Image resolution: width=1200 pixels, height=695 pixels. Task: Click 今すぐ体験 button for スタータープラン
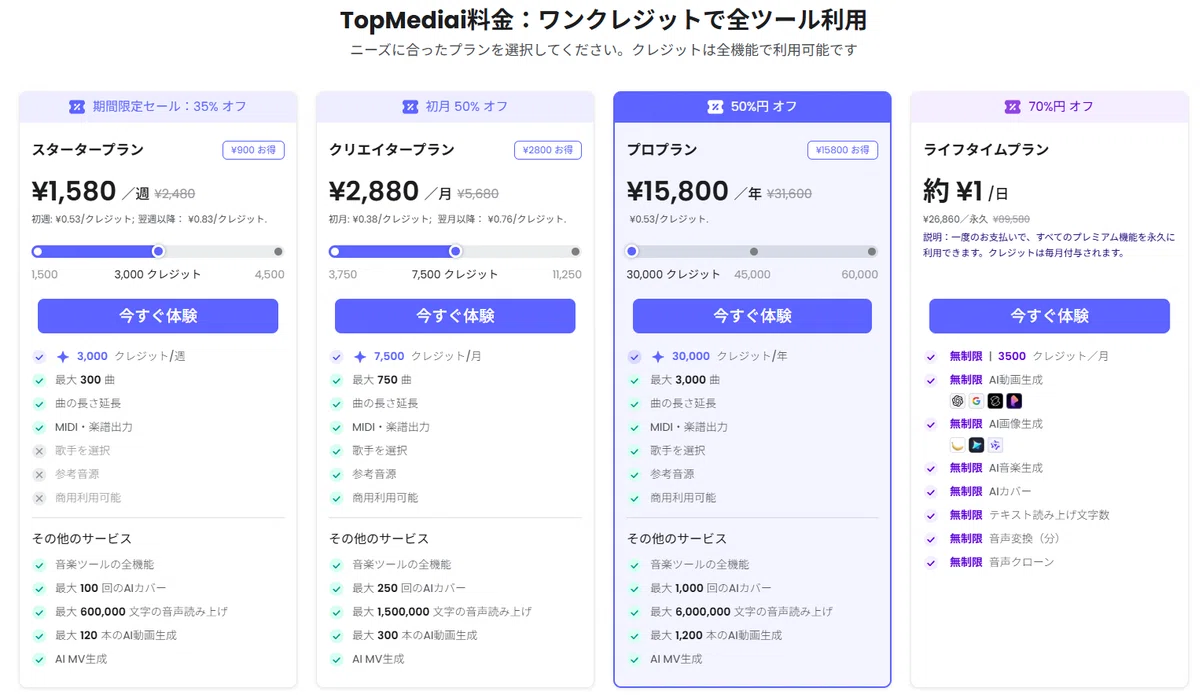coord(158,316)
